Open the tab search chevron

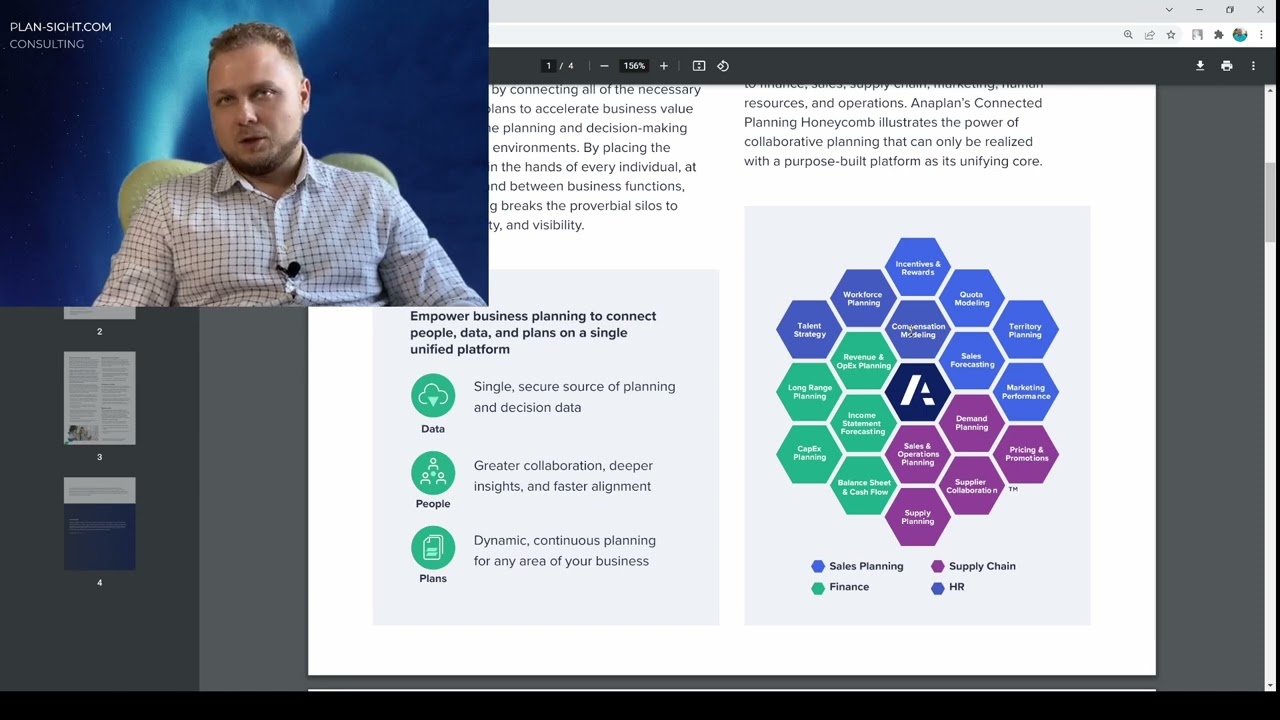coord(1169,10)
